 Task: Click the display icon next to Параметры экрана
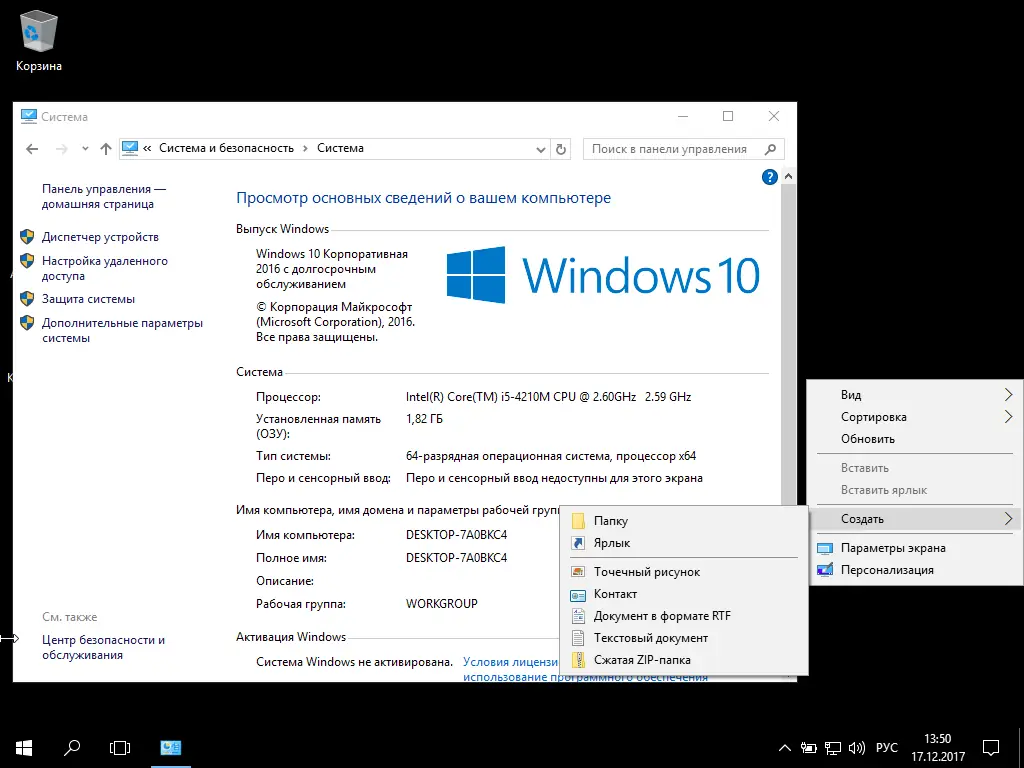(825, 549)
